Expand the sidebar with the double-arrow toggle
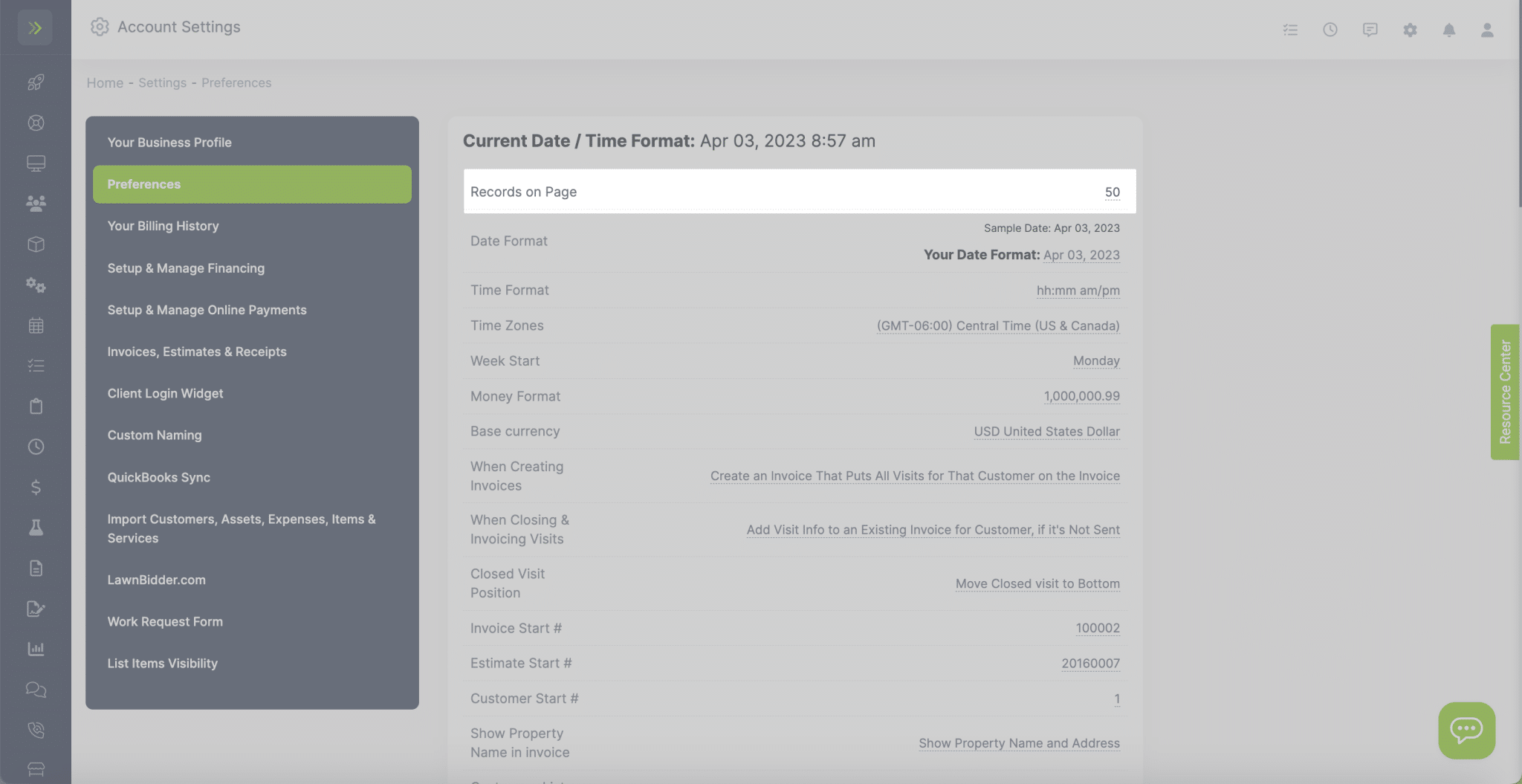Viewport: 1522px width, 784px height. coord(35,27)
